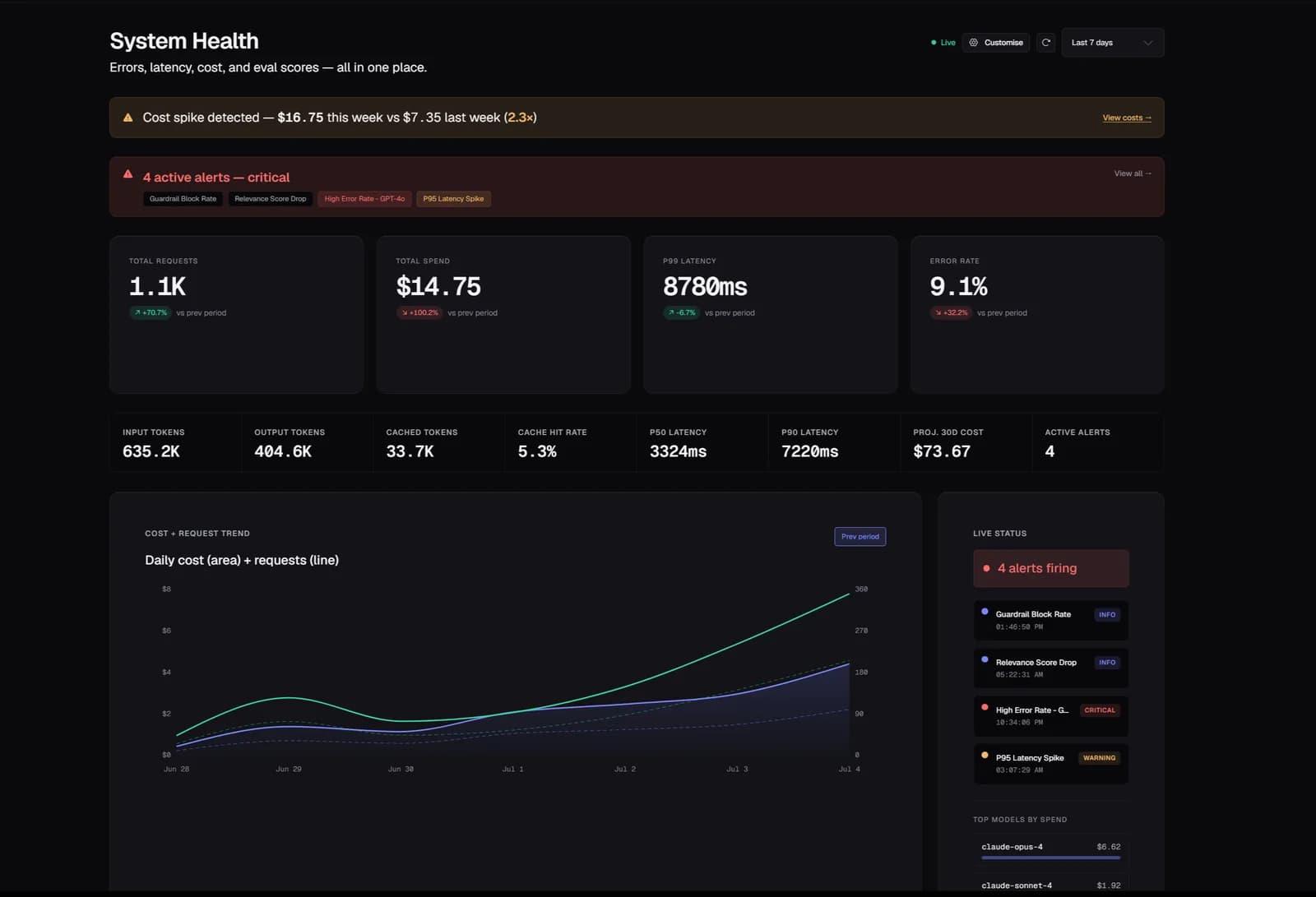Screen dimensions: 1316x897
Task: Click the 2.3× multiplier in cost spike banner
Action: (x=521, y=118)
